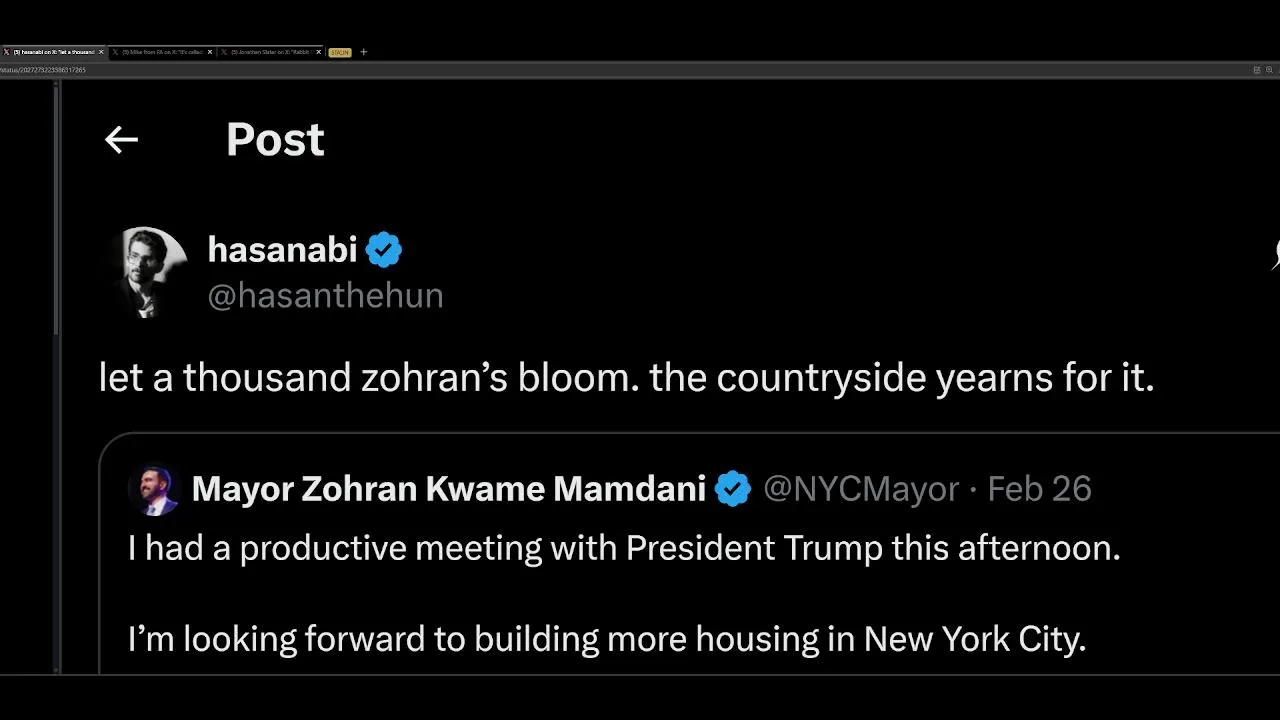Click the verified badge beside Mayor Zohran Kwame Mamdani
This screenshot has width=1280, height=720.
[x=733, y=489]
